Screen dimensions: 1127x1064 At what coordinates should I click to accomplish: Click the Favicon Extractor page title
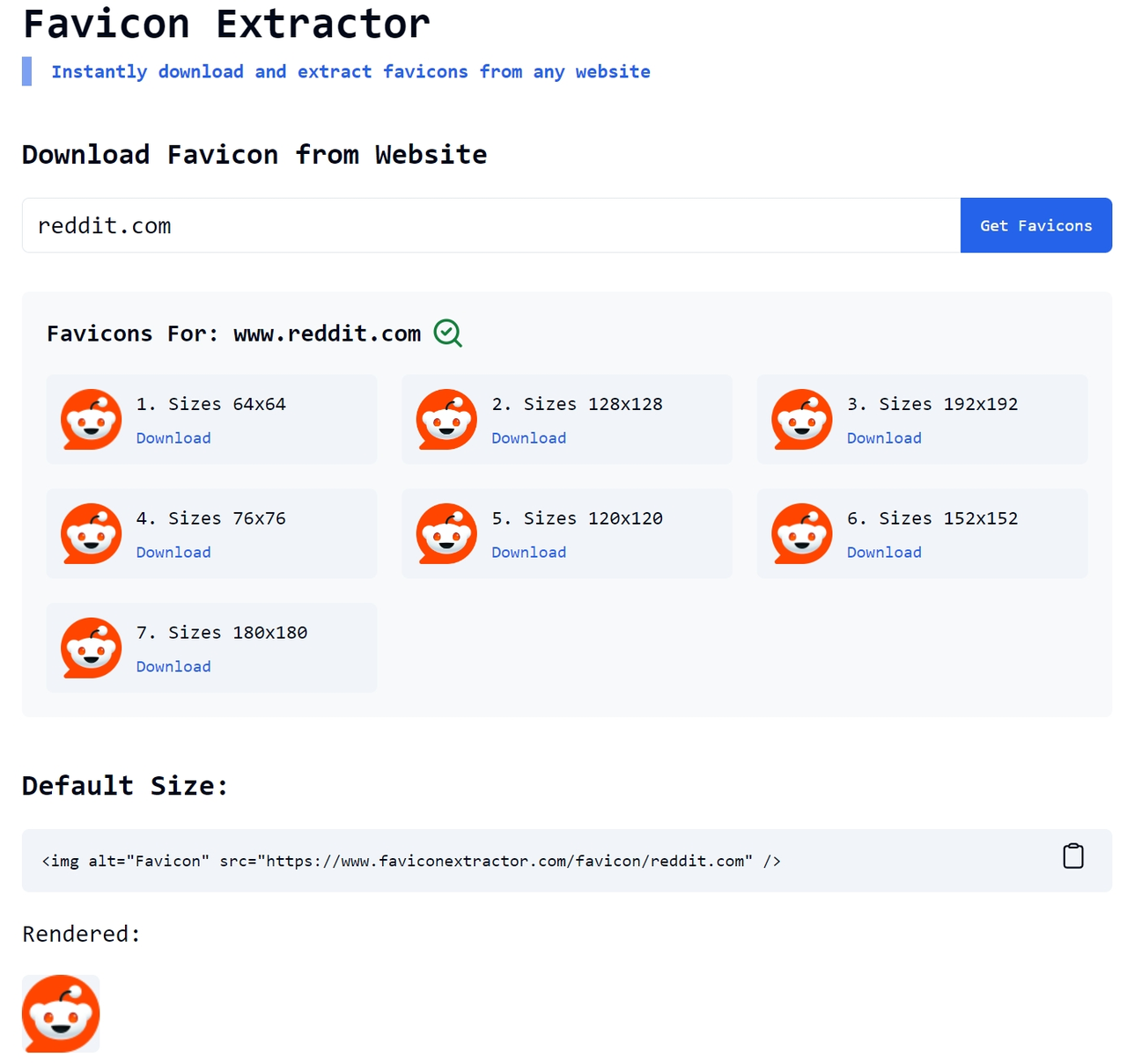[x=225, y=24]
